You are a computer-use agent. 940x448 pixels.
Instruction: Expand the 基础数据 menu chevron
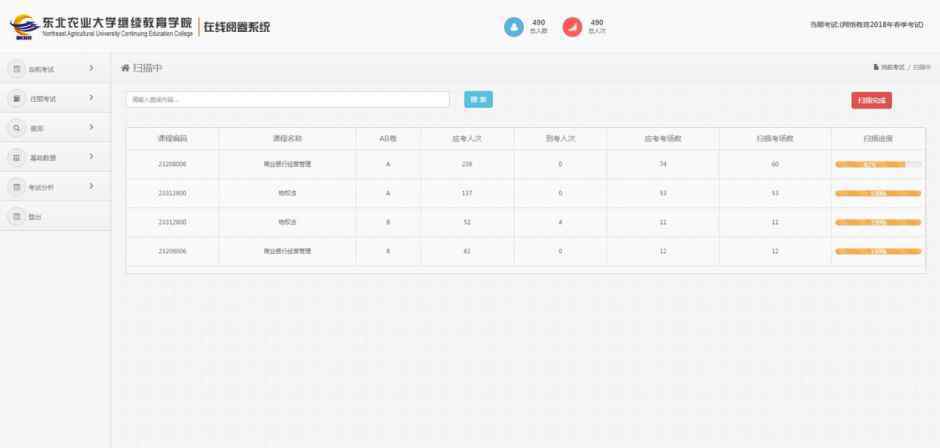pyautogui.click(x=91, y=157)
